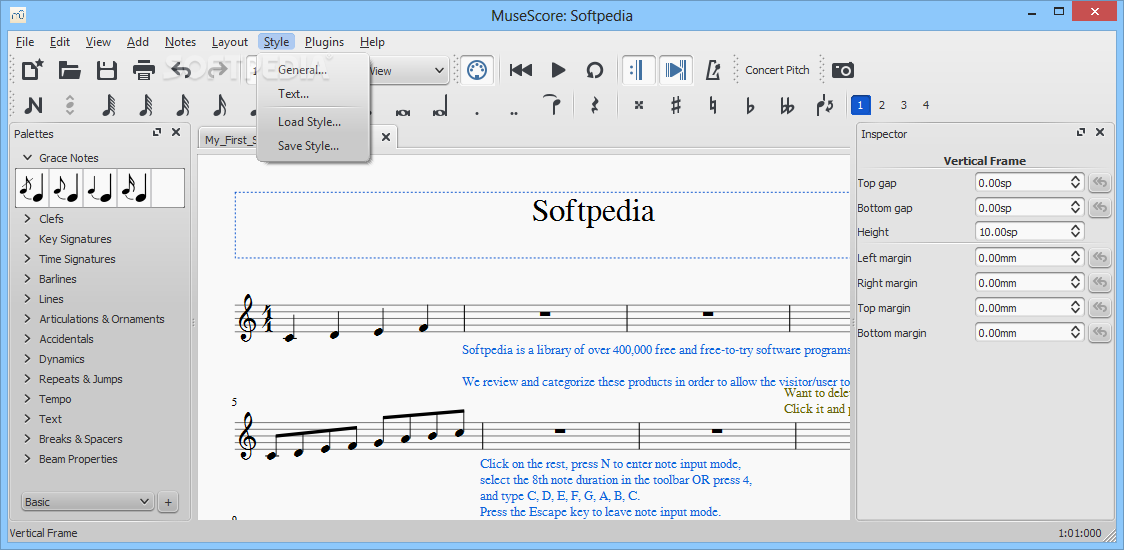The height and width of the screenshot is (550, 1124).
Task: Apply the double sharp accidental
Action: pyautogui.click(x=639, y=105)
